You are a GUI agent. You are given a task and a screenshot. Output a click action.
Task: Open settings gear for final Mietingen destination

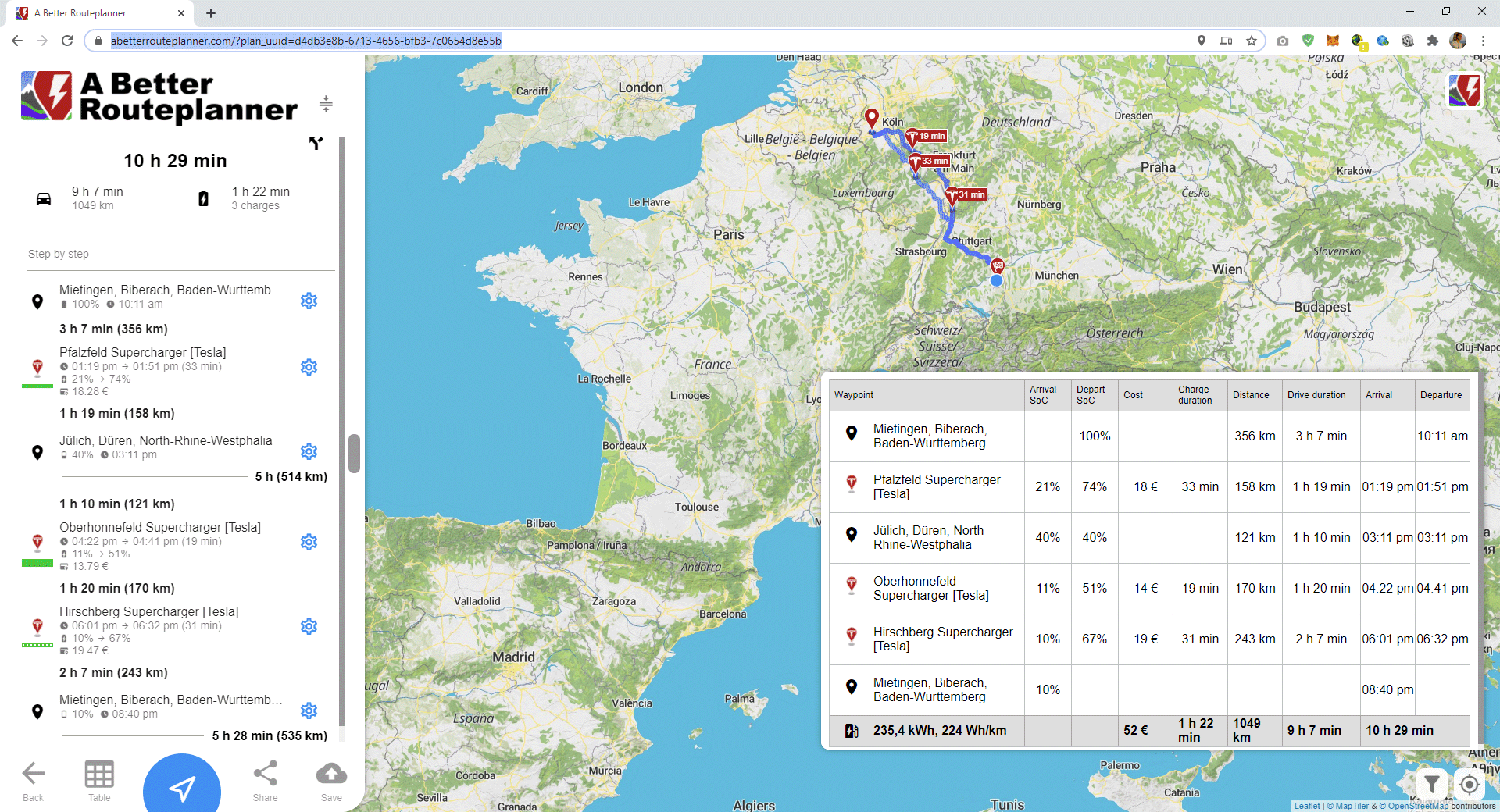point(309,710)
